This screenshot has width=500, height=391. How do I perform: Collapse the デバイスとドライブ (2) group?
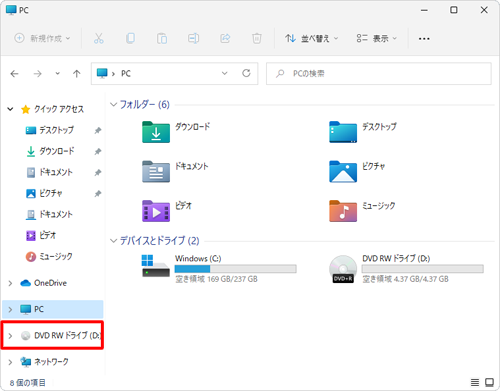pos(113,241)
